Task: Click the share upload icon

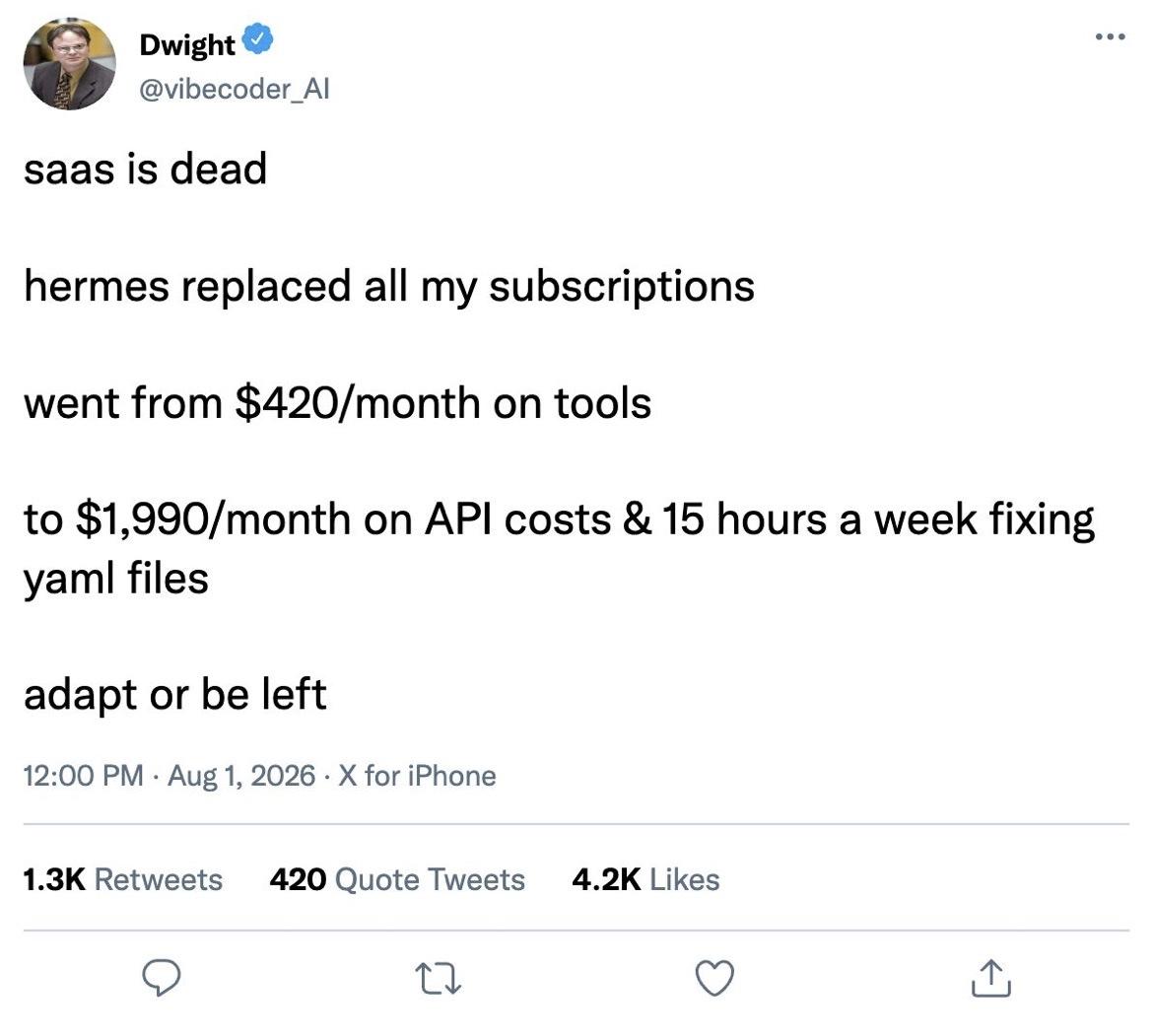Action: click(x=990, y=978)
